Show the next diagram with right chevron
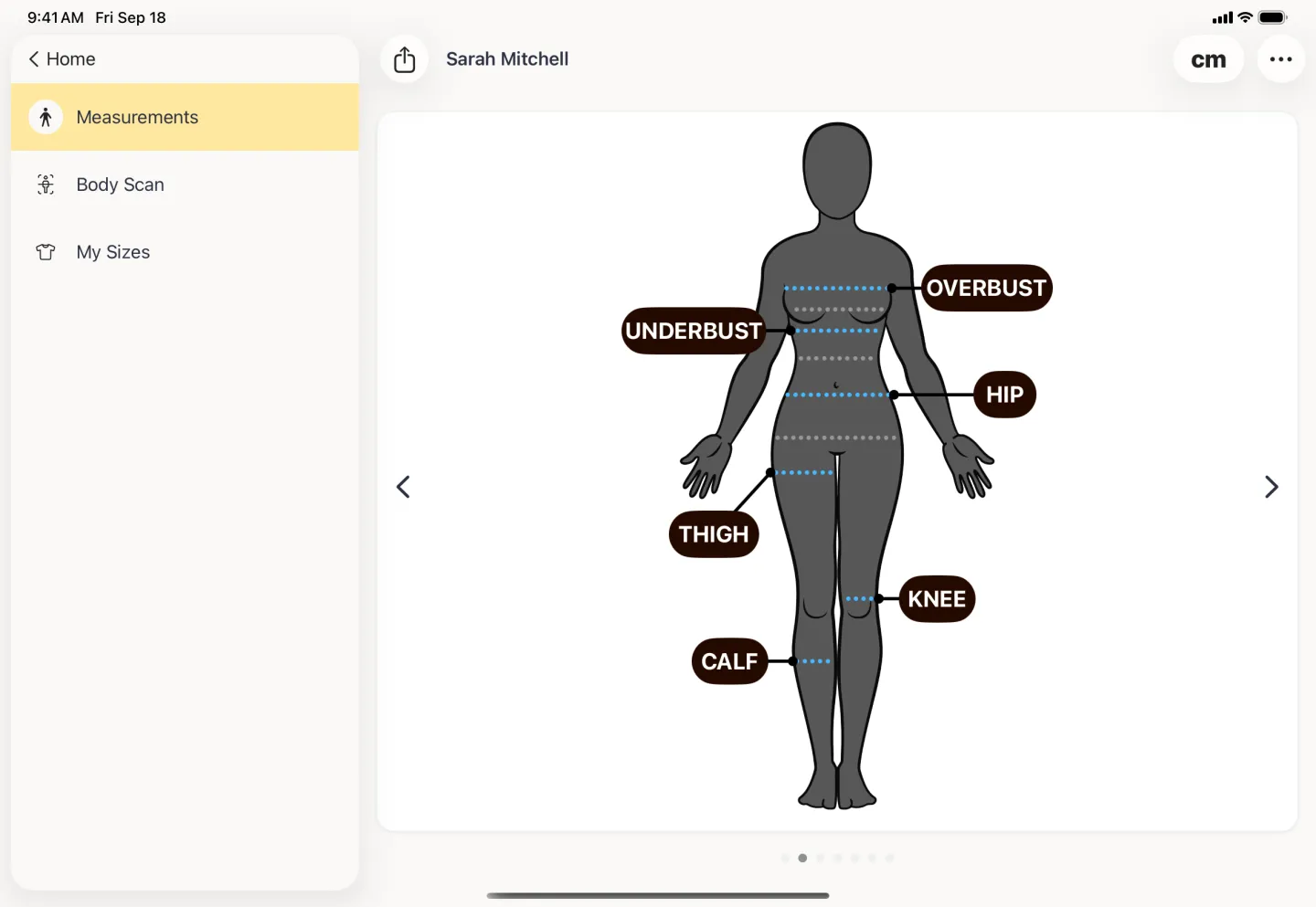 coord(1271,487)
